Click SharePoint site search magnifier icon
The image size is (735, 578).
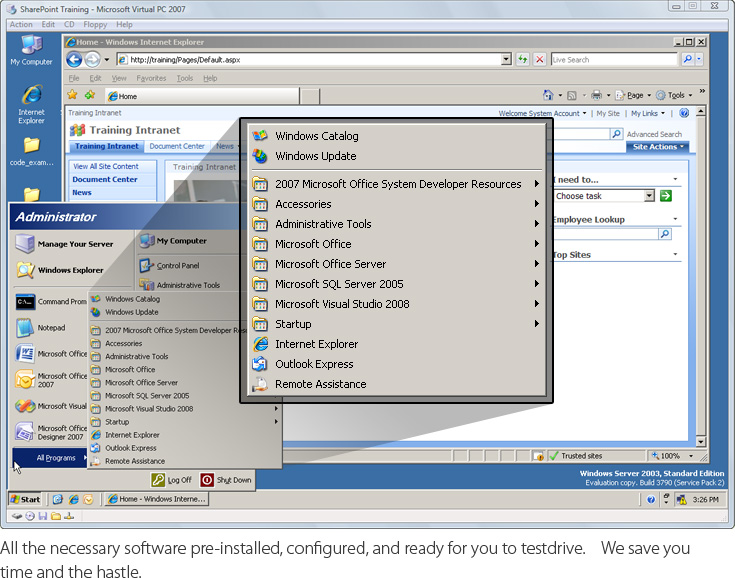(x=616, y=134)
